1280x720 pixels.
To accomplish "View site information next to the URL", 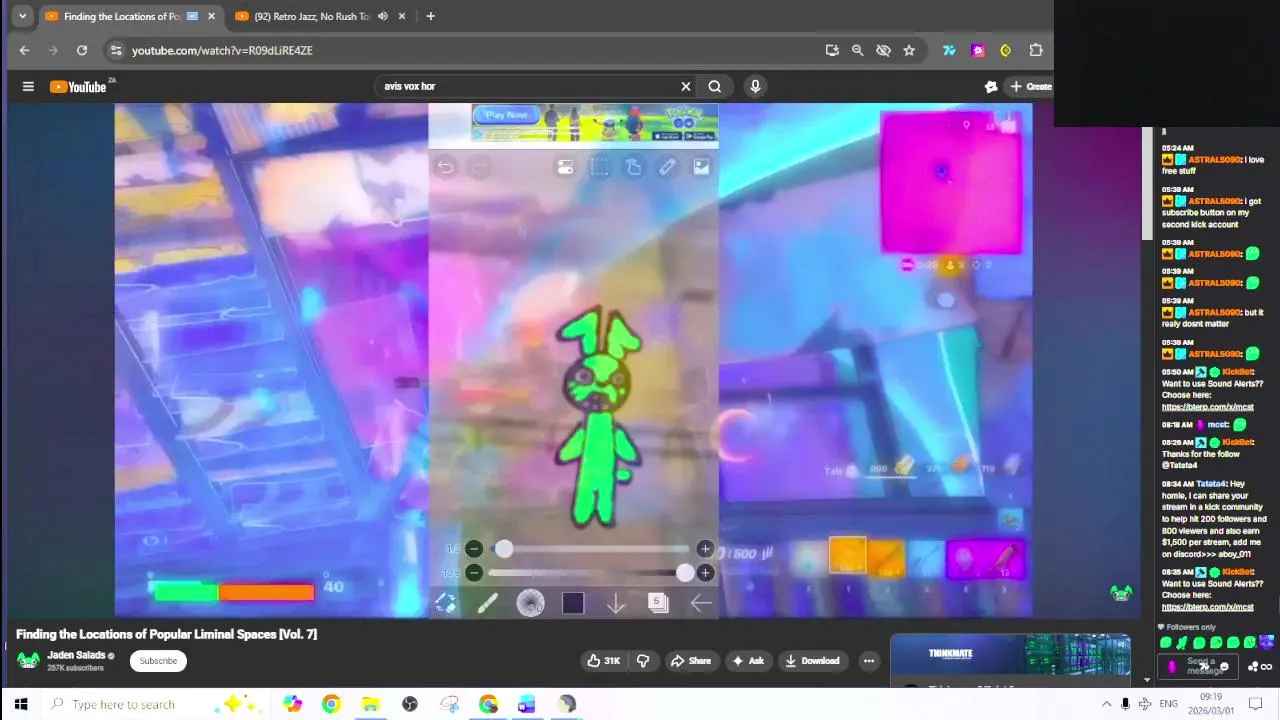I will (116, 50).
